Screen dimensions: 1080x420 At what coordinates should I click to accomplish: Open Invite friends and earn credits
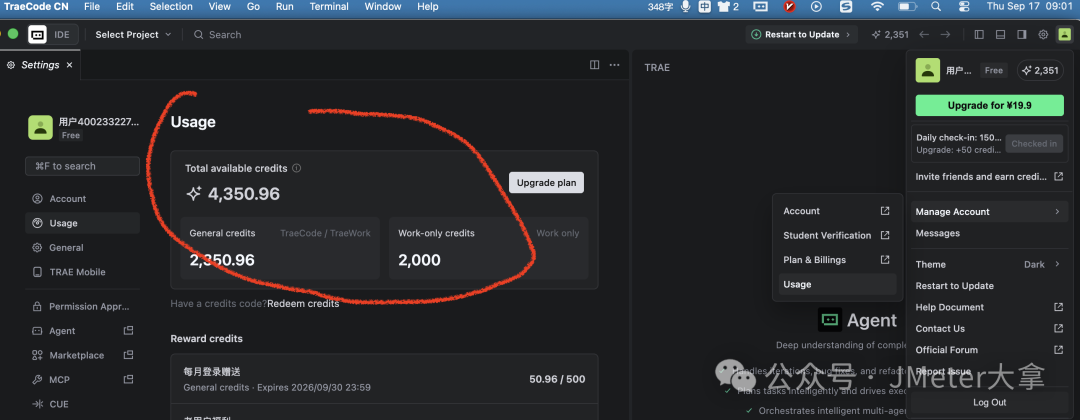[x=989, y=177]
